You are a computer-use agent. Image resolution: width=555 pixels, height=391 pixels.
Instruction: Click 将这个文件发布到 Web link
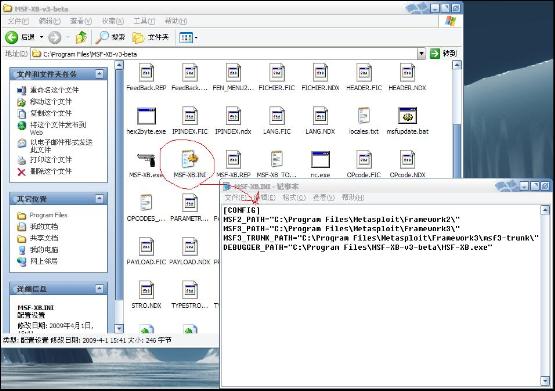pos(58,128)
